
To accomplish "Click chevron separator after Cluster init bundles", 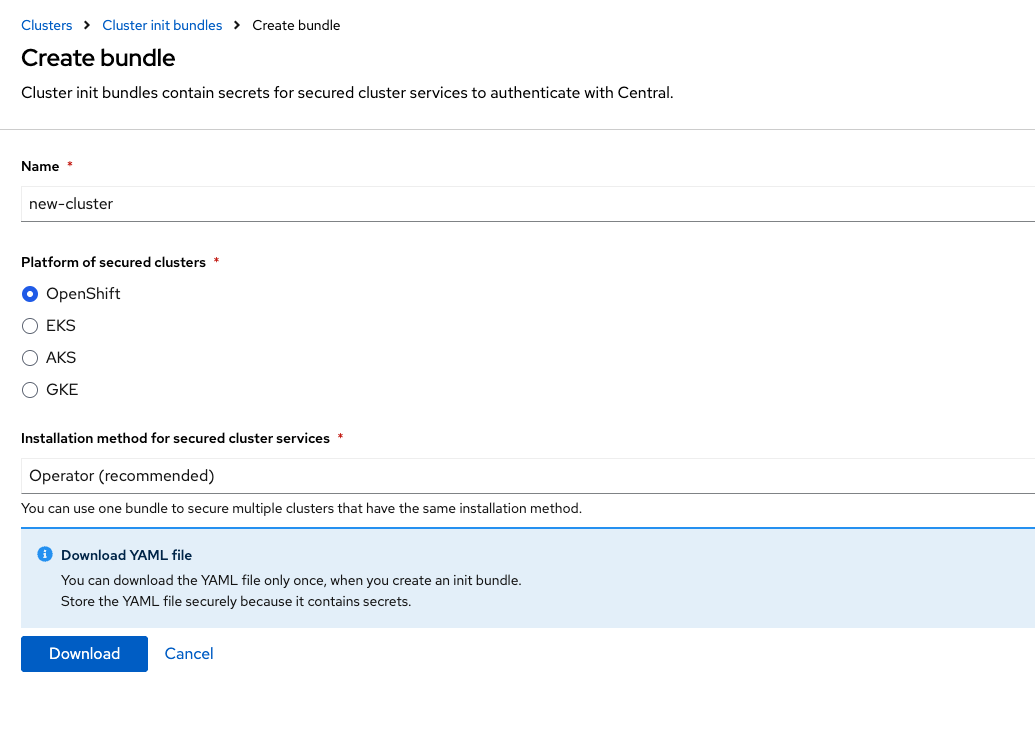I will (237, 25).
